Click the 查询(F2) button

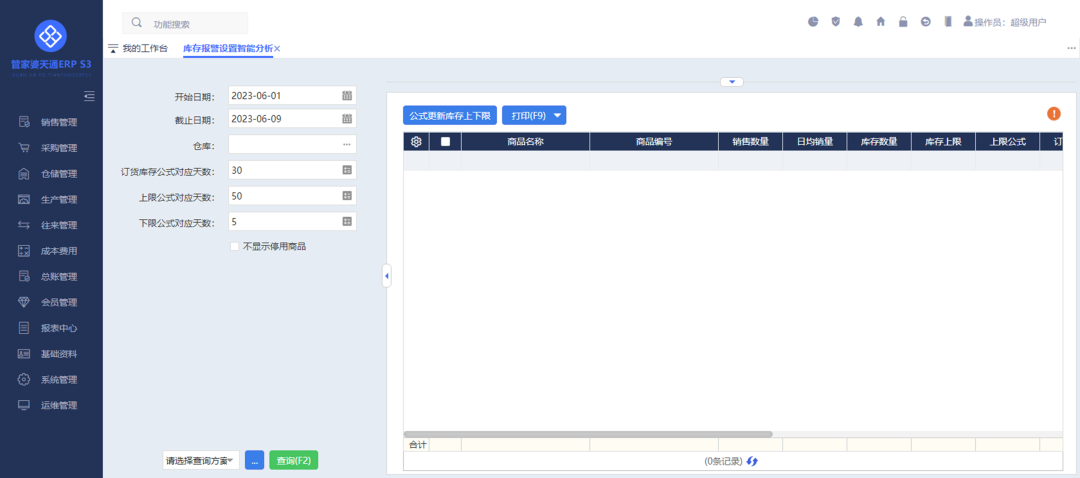click(x=293, y=460)
